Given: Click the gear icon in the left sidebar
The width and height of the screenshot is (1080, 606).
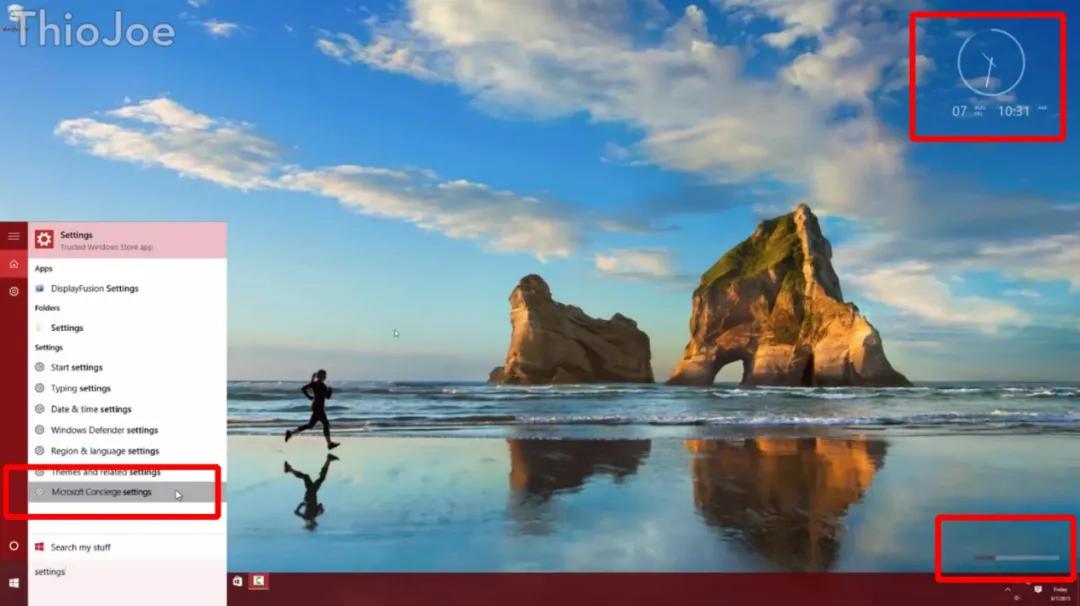Looking at the screenshot, I should pyautogui.click(x=13, y=291).
